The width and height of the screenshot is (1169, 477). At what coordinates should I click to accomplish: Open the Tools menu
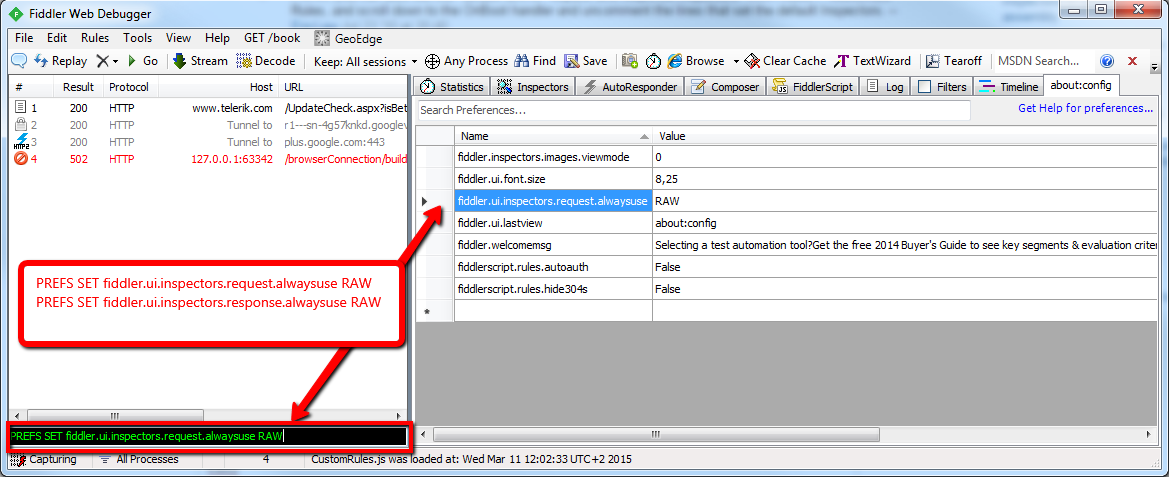(x=137, y=38)
